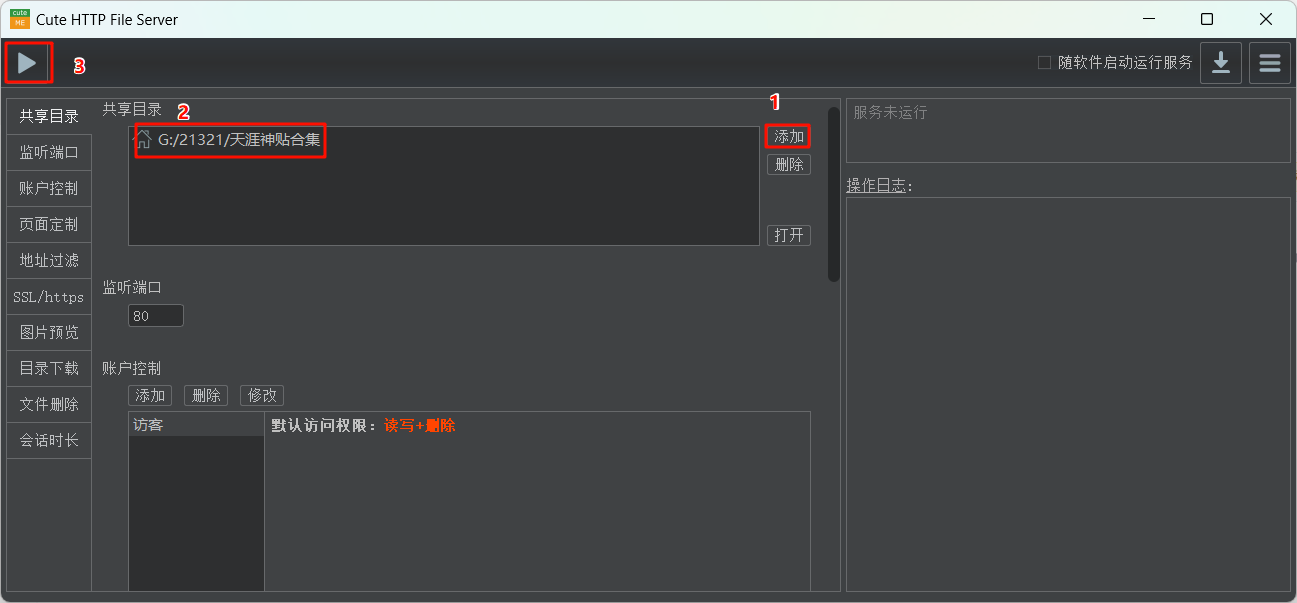This screenshot has width=1297, height=603.
Task: Switch to the 共享目录 tab
Action: [x=49, y=117]
